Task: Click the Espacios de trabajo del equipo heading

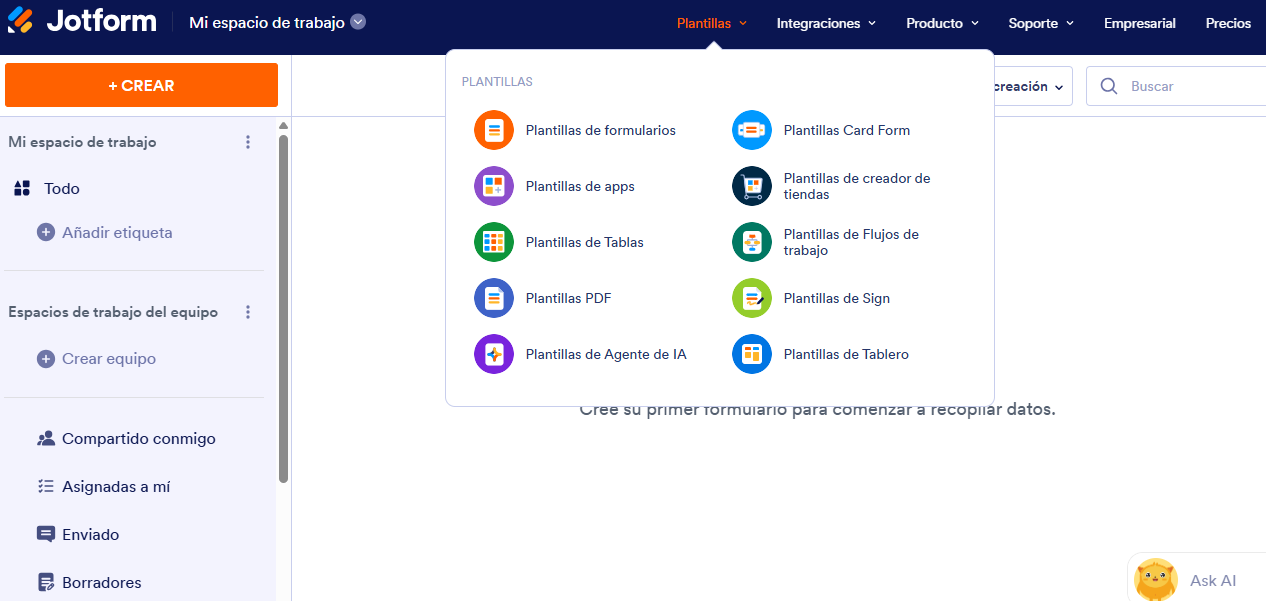Action: pyautogui.click(x=113, y=312)
